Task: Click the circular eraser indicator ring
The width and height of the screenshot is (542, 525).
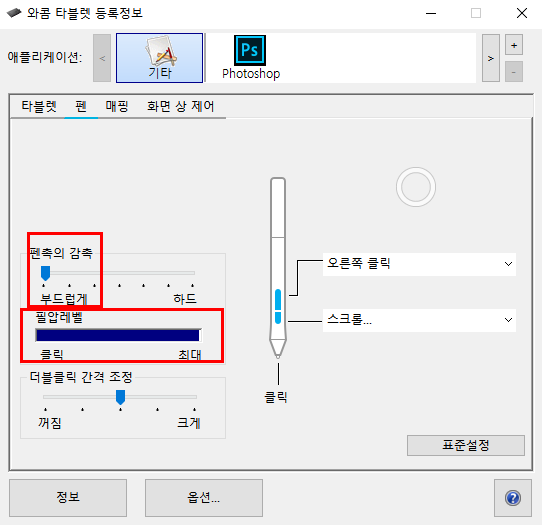Action: 416,187
